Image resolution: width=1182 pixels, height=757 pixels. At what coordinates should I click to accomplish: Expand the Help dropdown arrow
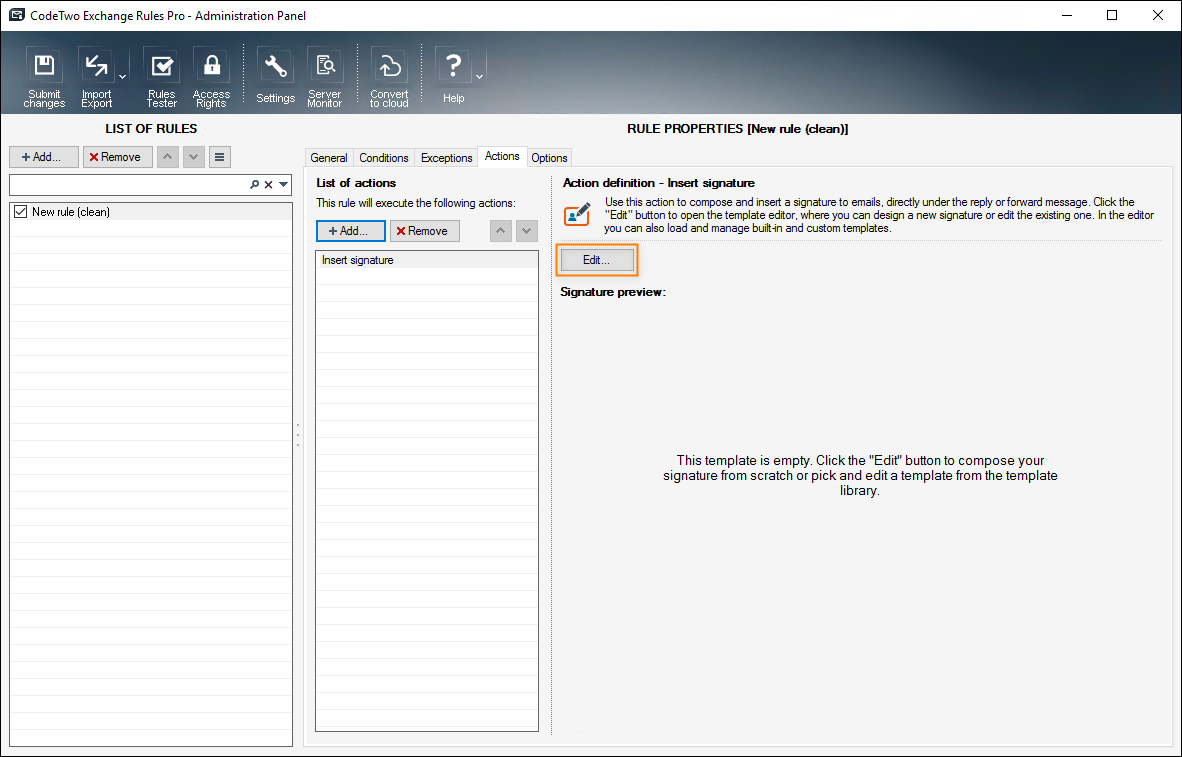point(479,77)
